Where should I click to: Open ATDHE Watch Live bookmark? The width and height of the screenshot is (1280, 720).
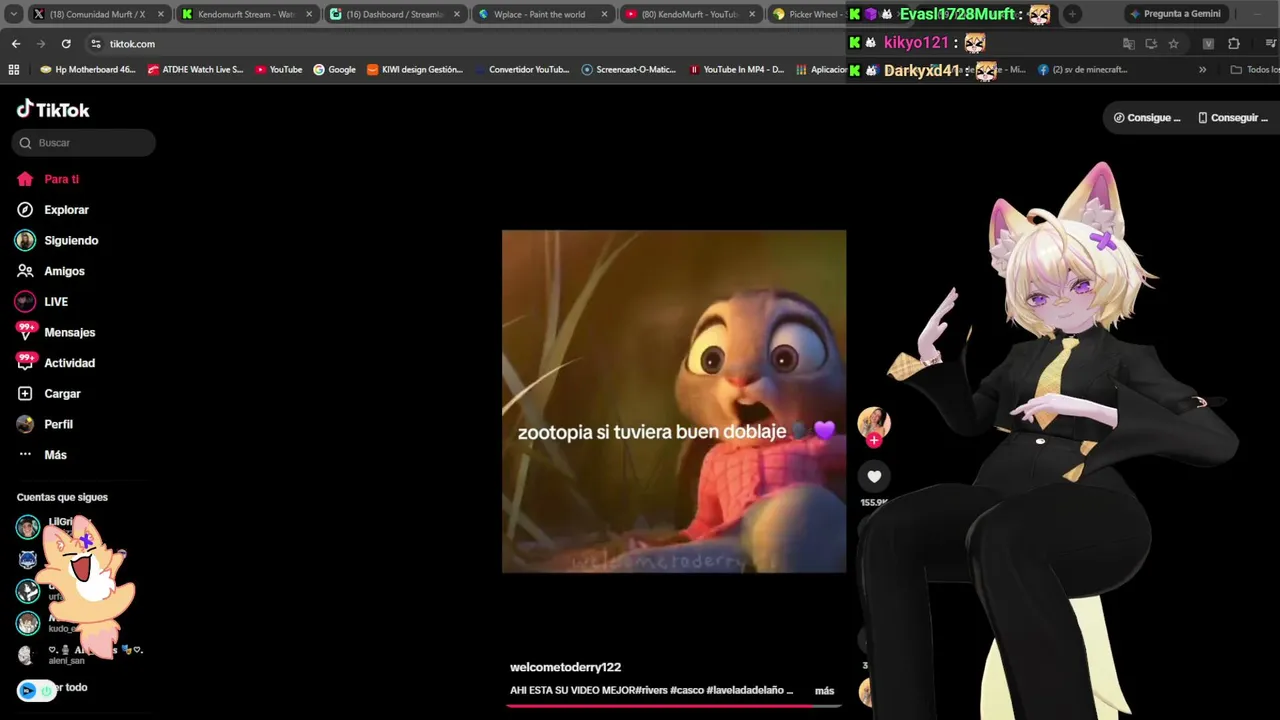195,70
